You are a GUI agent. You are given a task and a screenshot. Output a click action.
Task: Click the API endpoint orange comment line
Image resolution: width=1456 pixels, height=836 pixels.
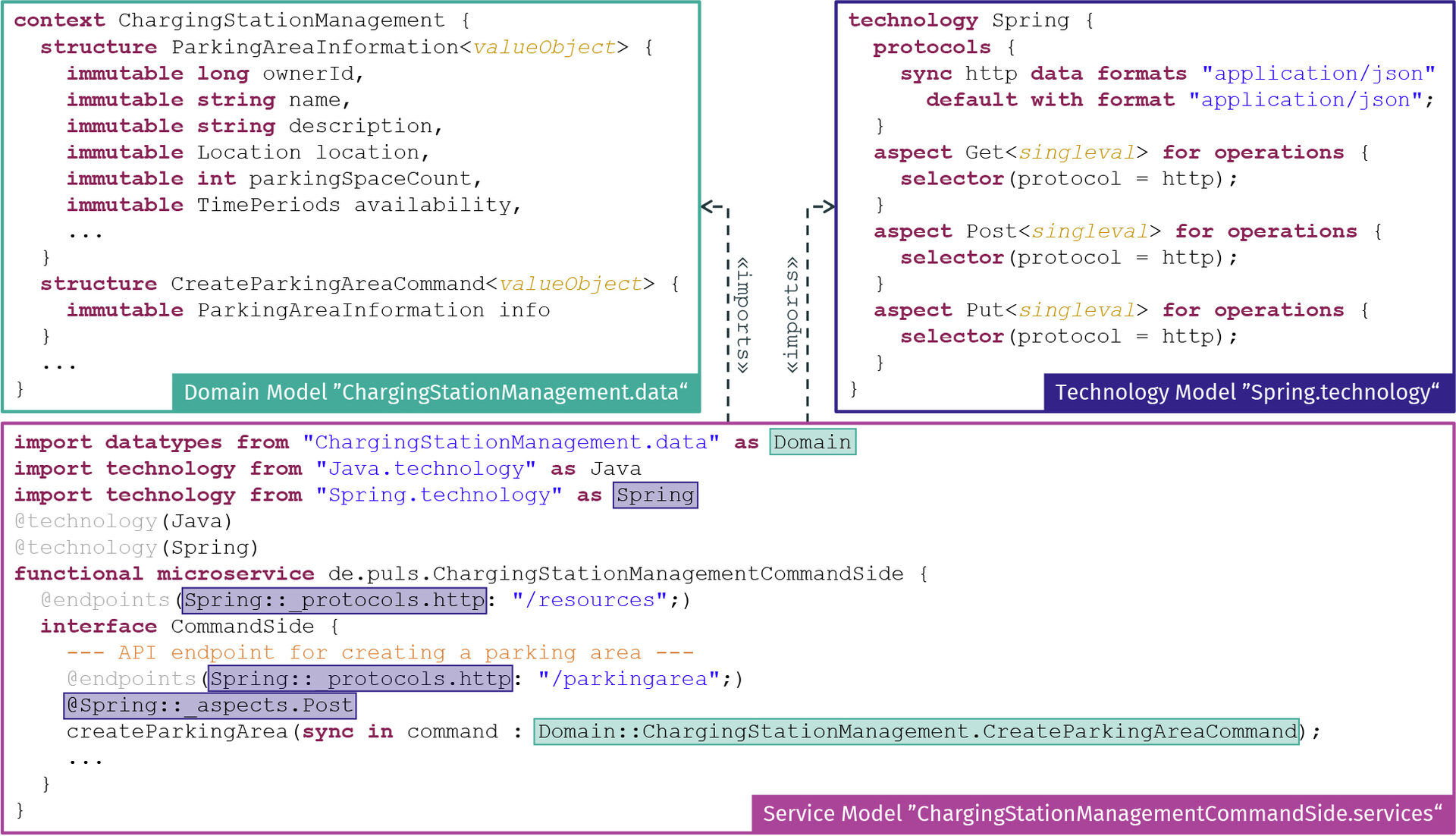(379, 652)
